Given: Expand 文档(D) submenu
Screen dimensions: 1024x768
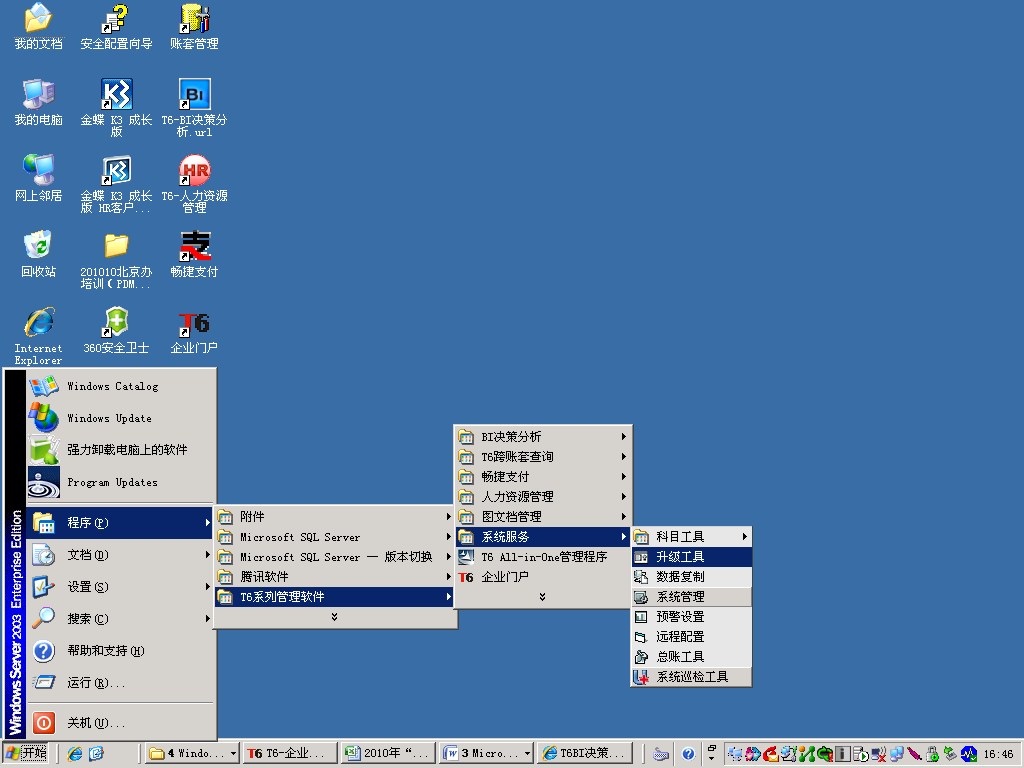Looking at the screenshot, I should tap(121, 554).
